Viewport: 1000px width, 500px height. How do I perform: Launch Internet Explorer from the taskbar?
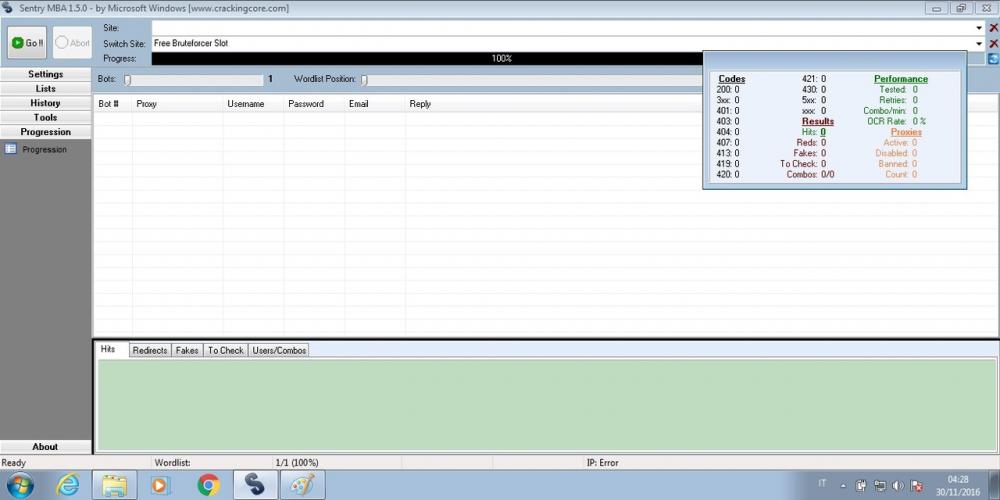(67, 486)
